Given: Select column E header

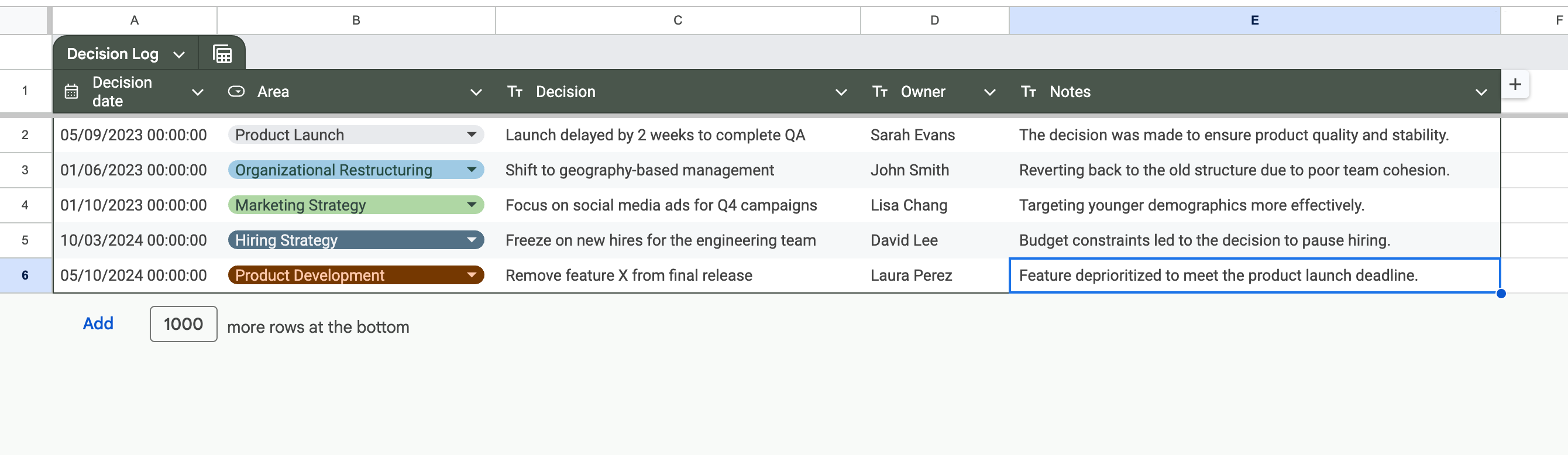Looking at the screenshot, I should (1254, 20).
